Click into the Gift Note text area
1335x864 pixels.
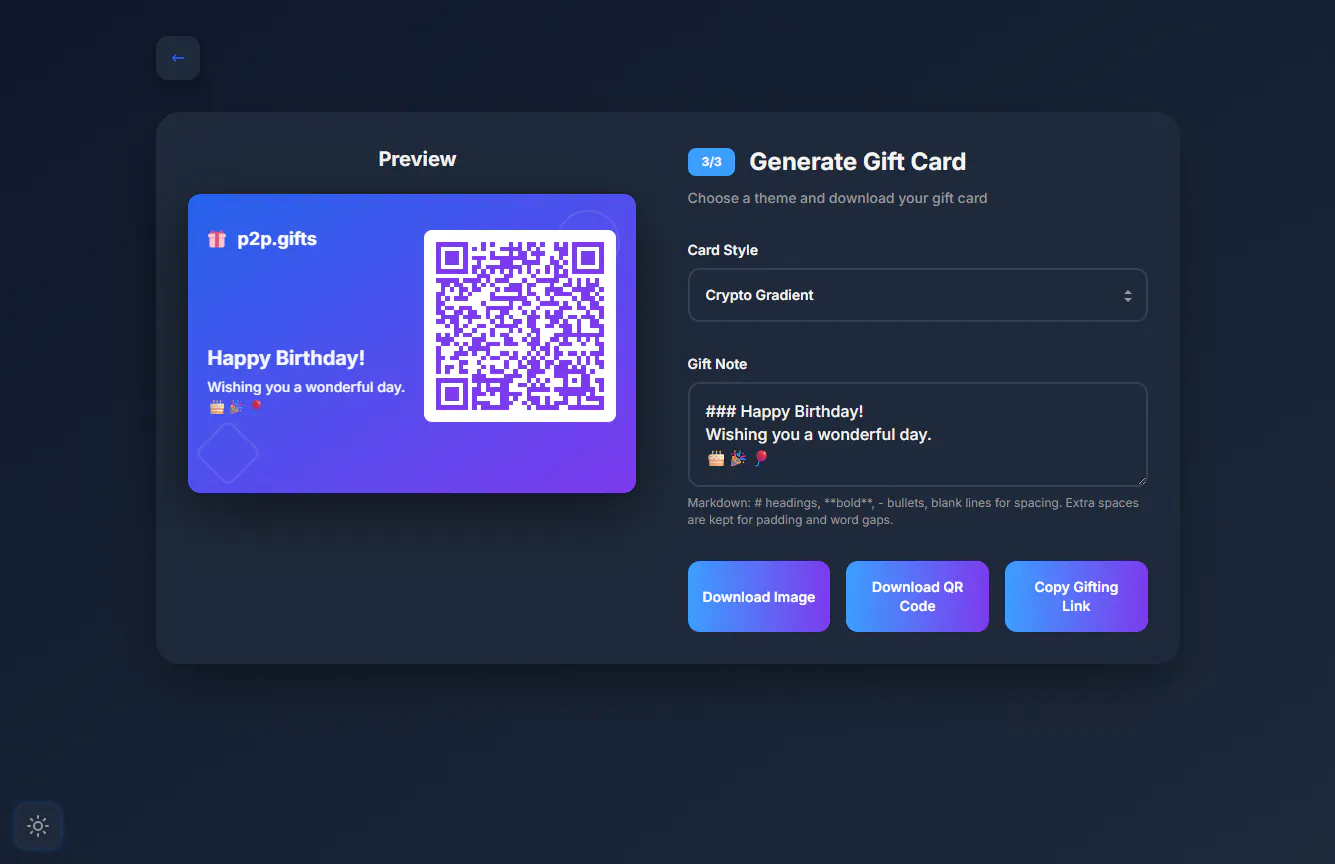pyautogui.click(x=917, y=434)
